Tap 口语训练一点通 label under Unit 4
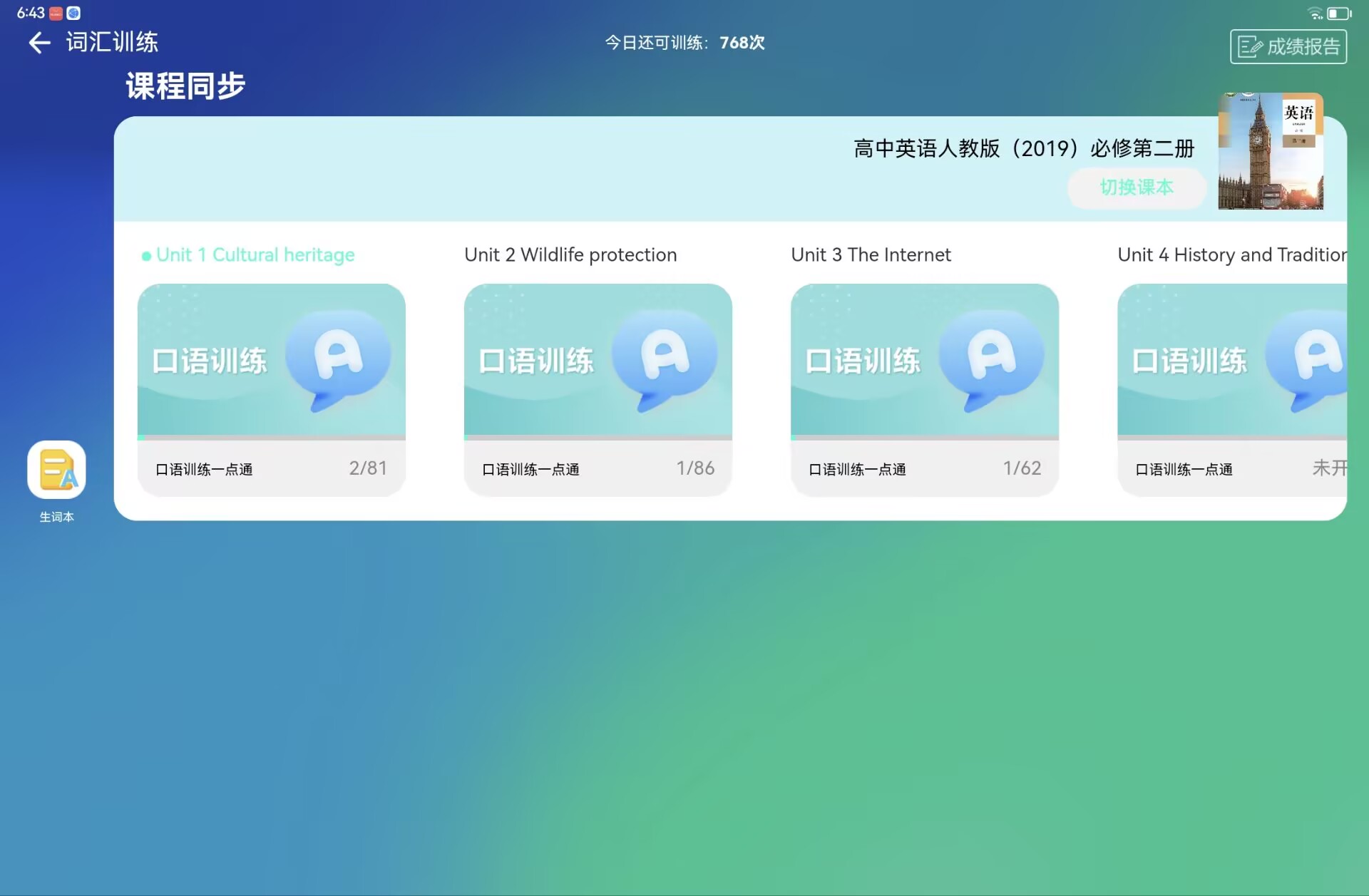The image size is (1369, 896). click(1184, 470)
